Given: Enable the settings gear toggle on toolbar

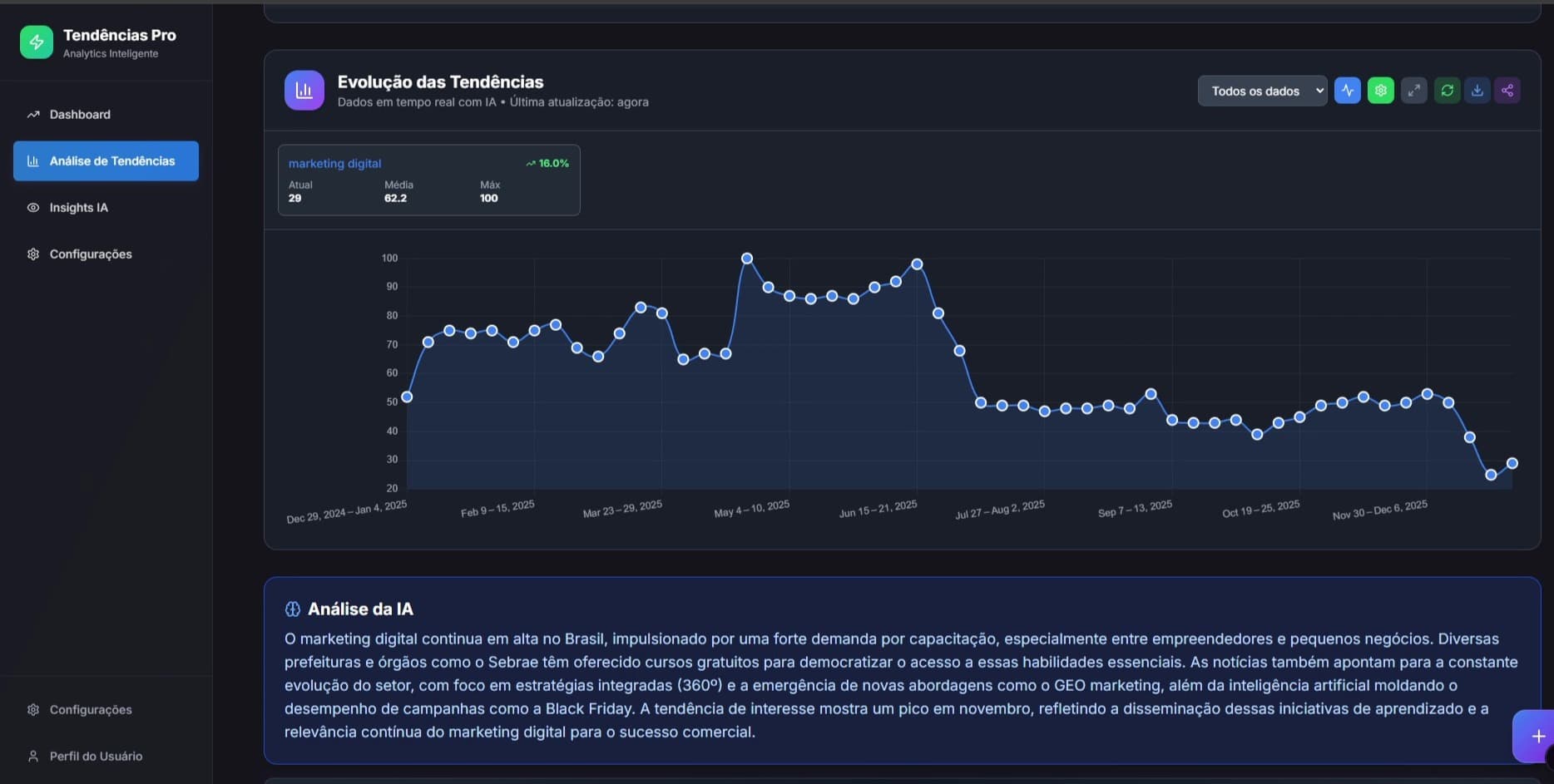Looking at the screenshot, I should 1380,90.
